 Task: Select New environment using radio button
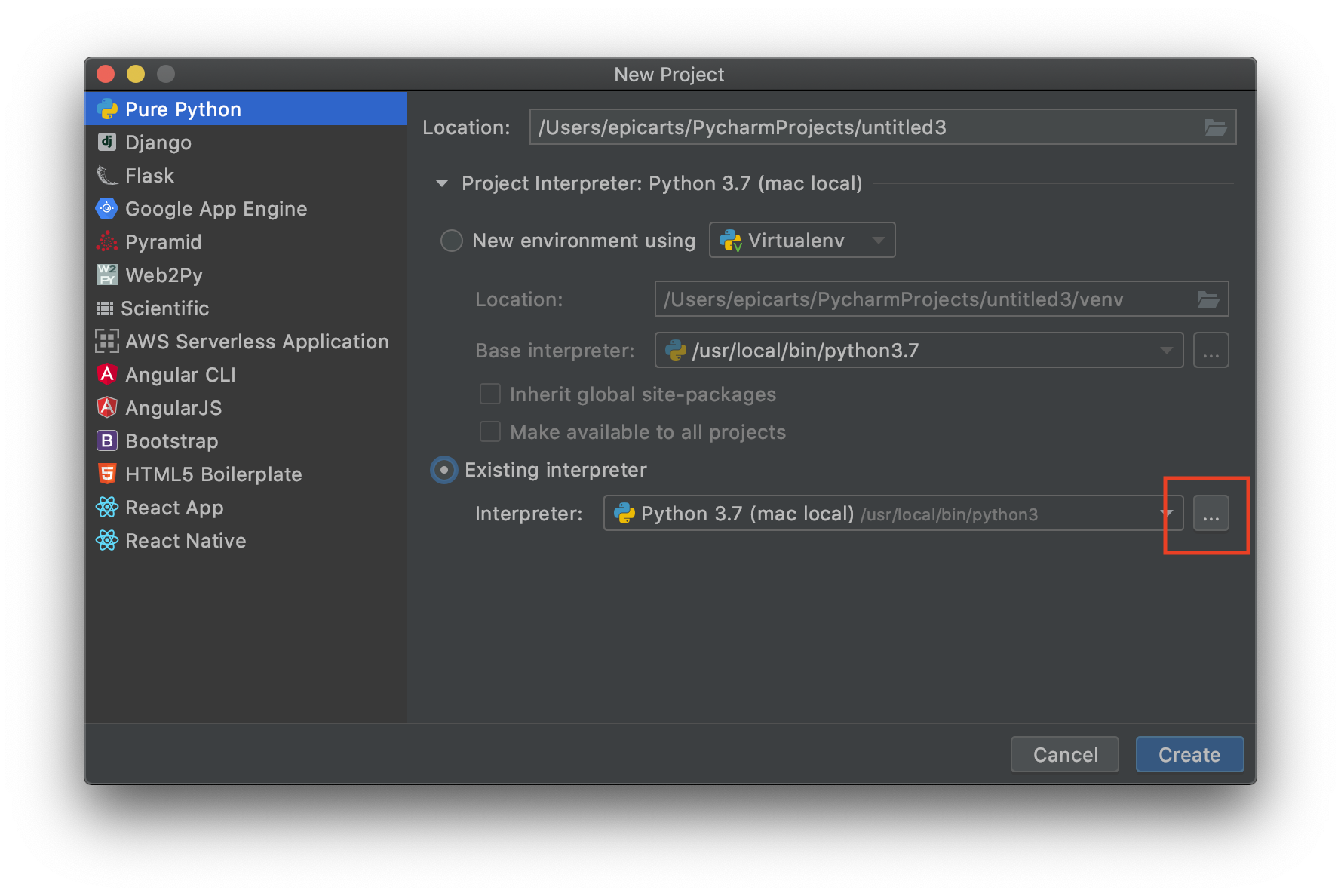(x=451, y=241)
